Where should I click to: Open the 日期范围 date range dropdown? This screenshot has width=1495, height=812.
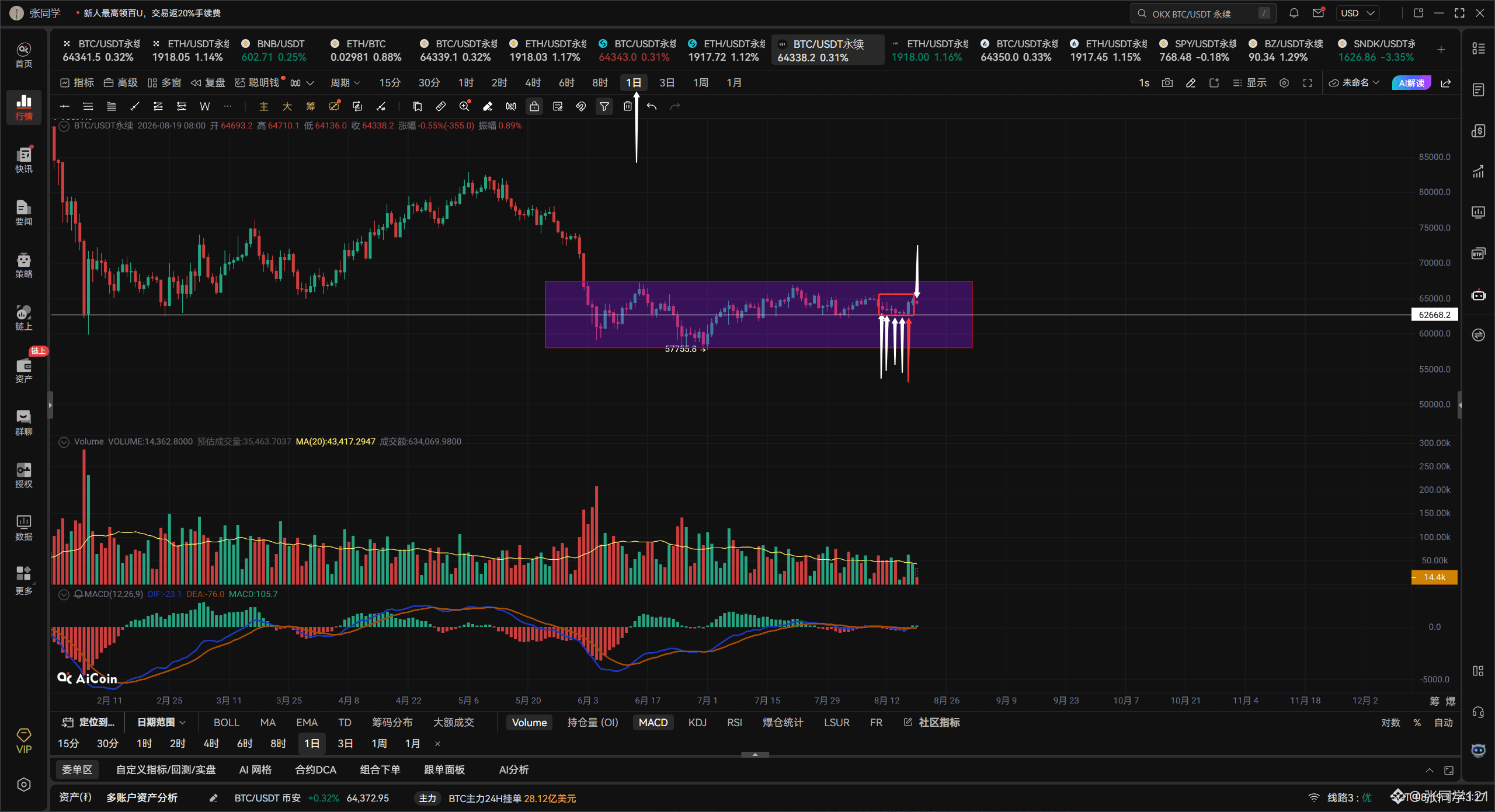pyautogui.click(x=161, y=722)
